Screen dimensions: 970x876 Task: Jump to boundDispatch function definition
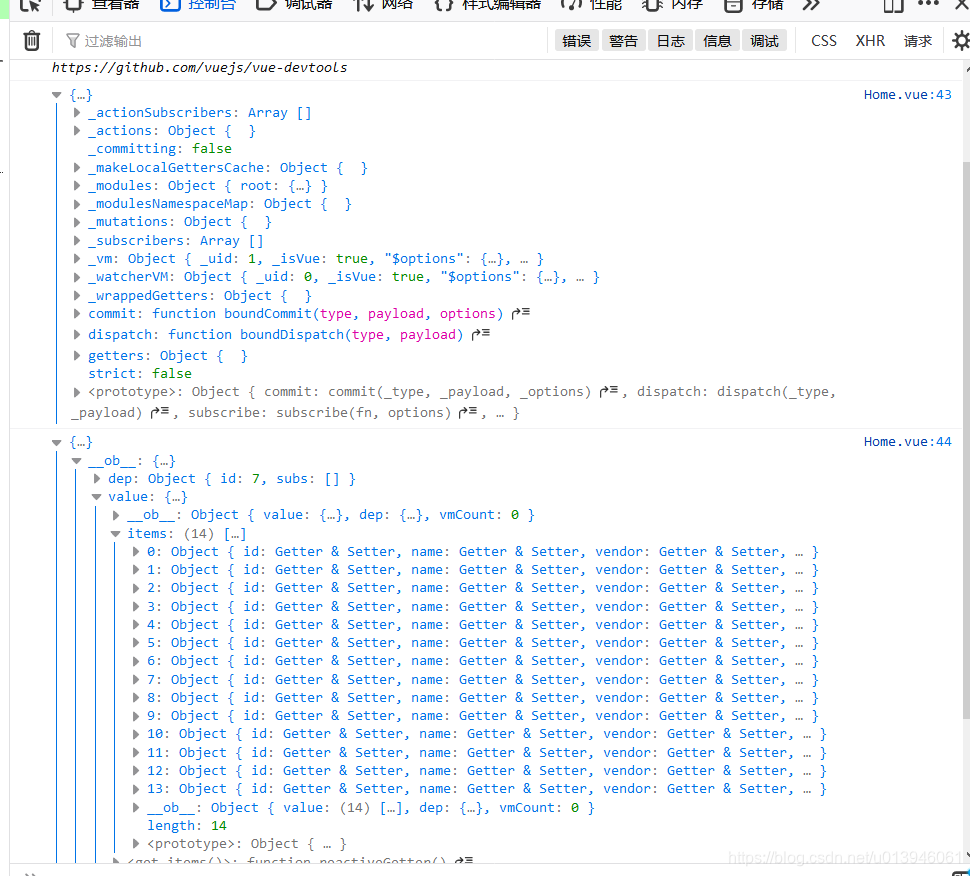[481, 334]
